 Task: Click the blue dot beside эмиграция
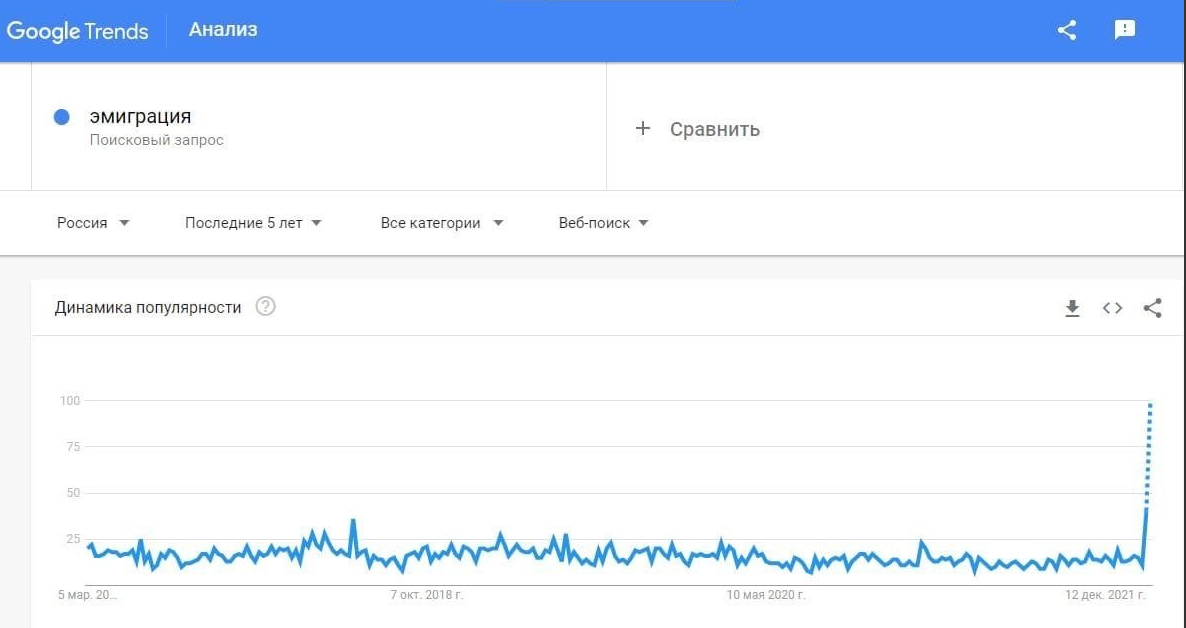(x=61, y=117)
